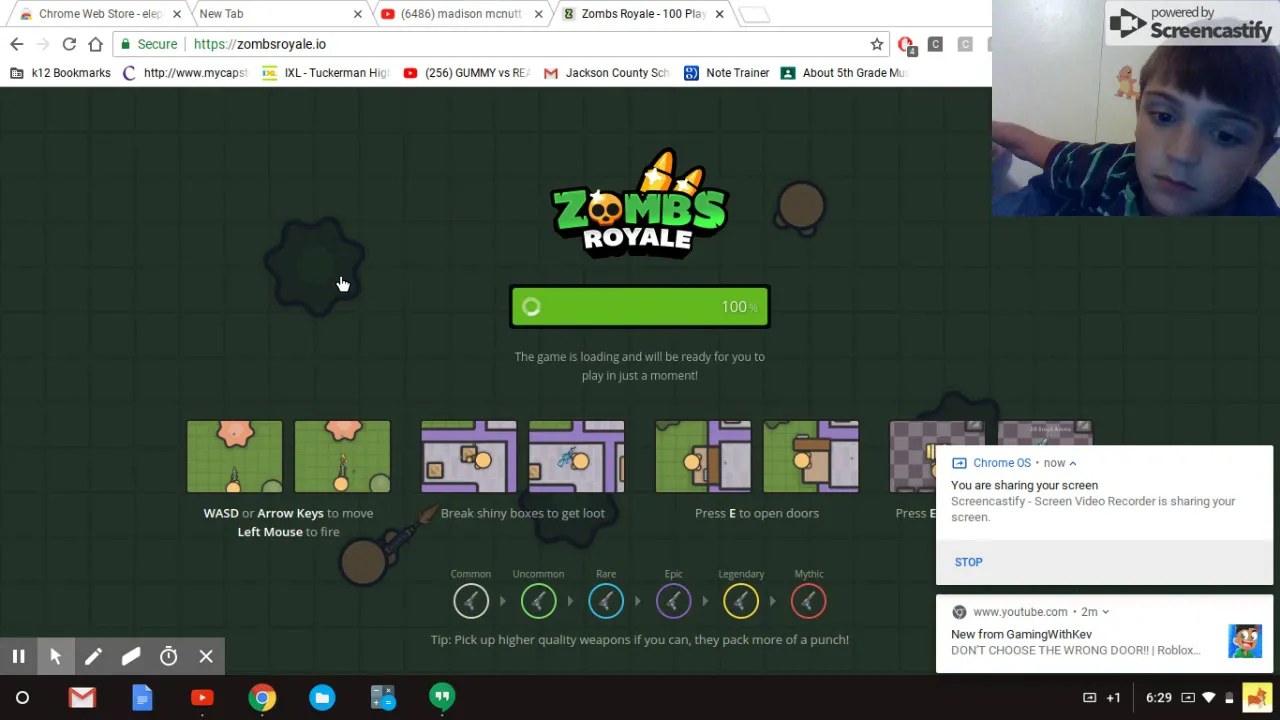
Task: Close the New Tab tab
Action: [x=358, y=14]
